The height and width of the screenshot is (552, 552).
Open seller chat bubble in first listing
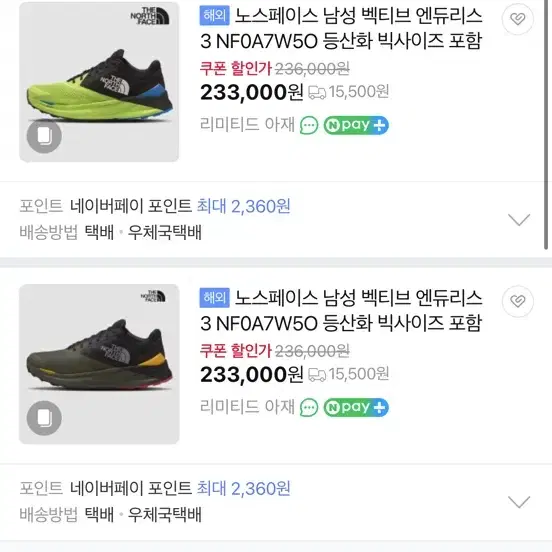(309, 125)
